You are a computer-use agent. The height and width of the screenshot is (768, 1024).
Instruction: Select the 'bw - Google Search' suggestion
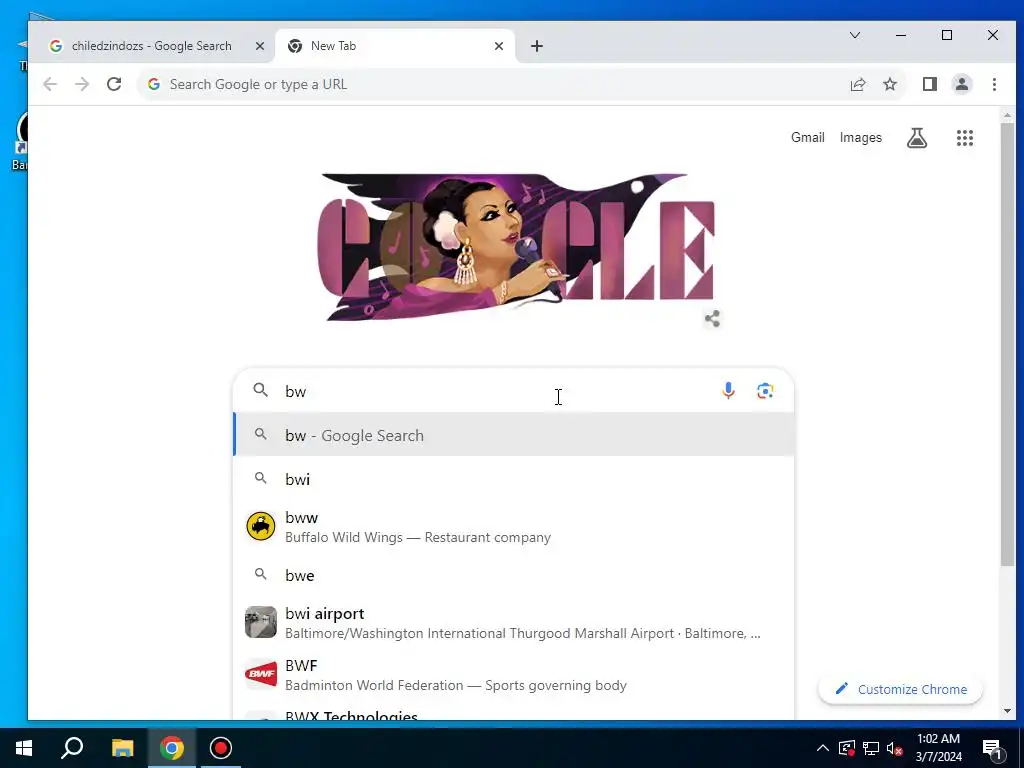coord(514,435)
